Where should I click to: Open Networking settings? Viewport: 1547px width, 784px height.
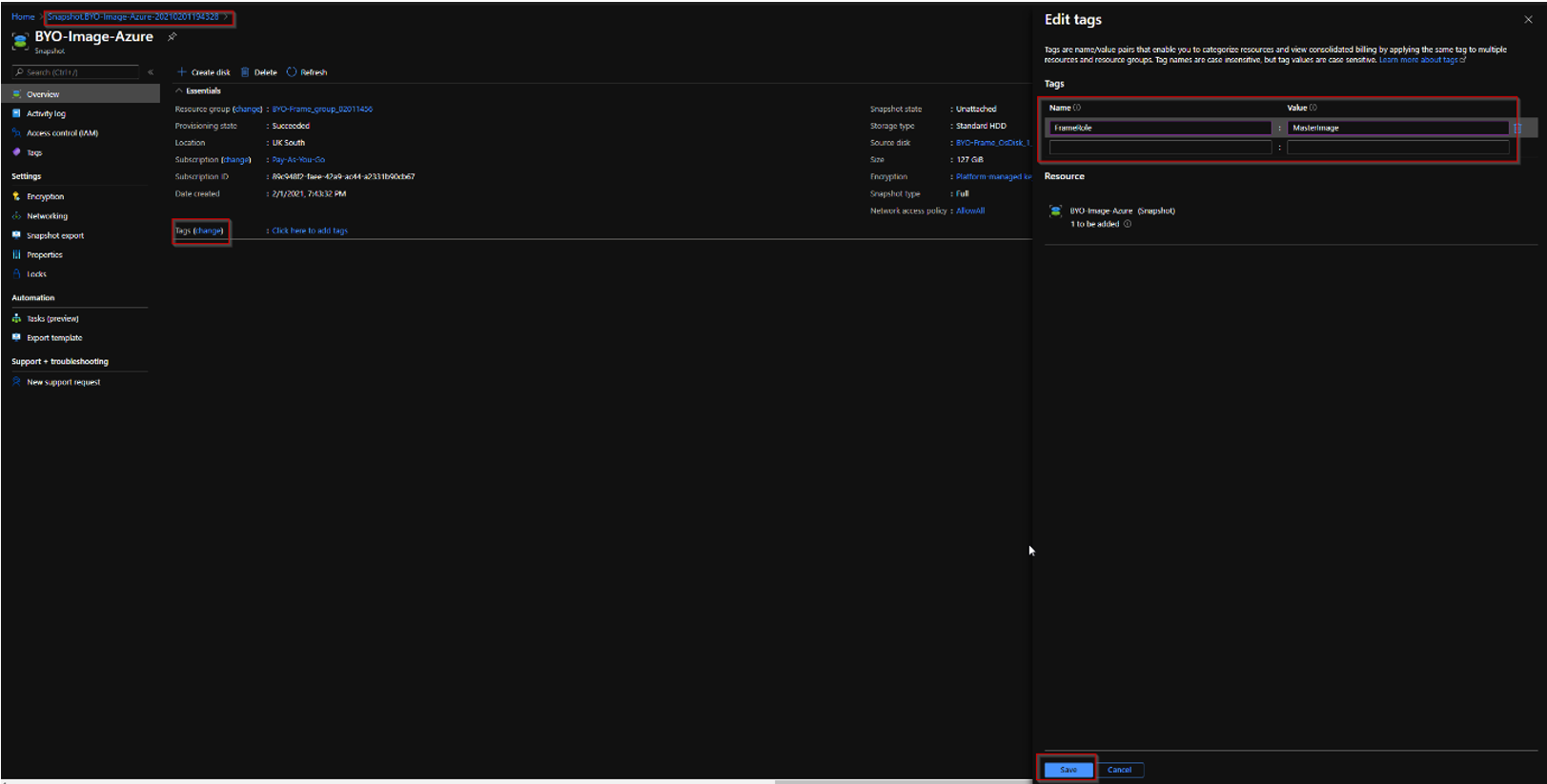47,216
